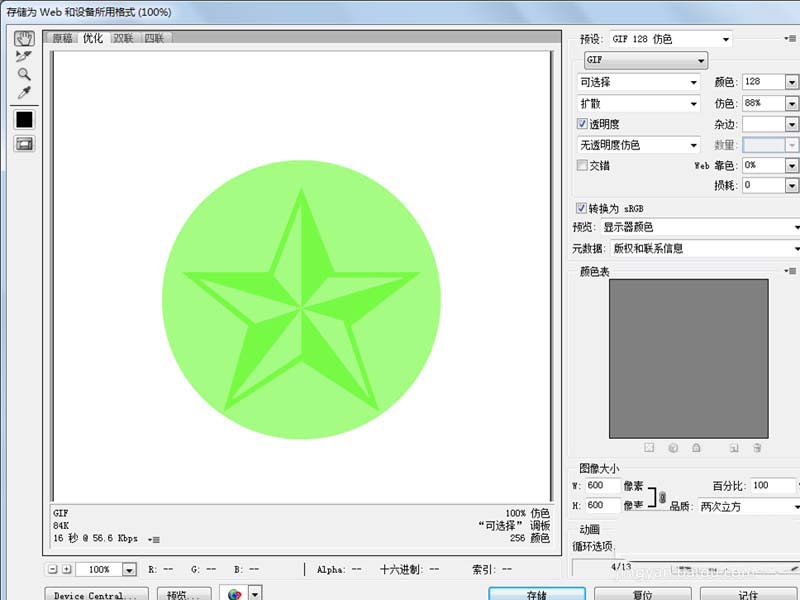Click the gray color table area
The image size is (800, 600).
click(x=688, y=358)
